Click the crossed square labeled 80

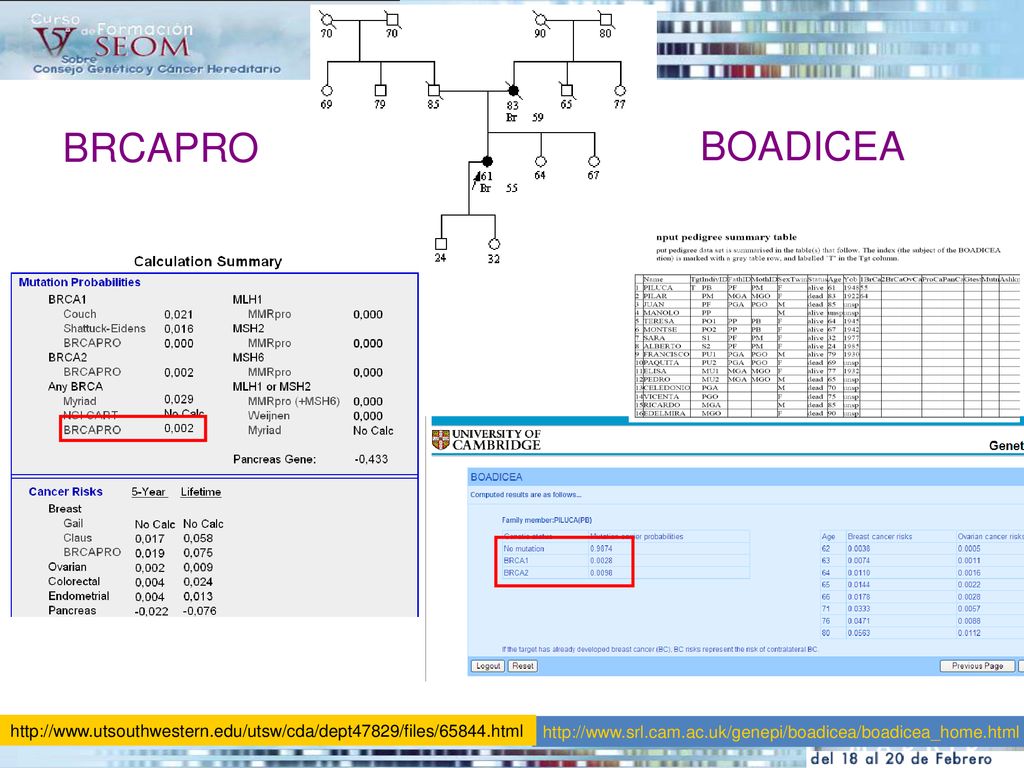[x=606, y=20]
